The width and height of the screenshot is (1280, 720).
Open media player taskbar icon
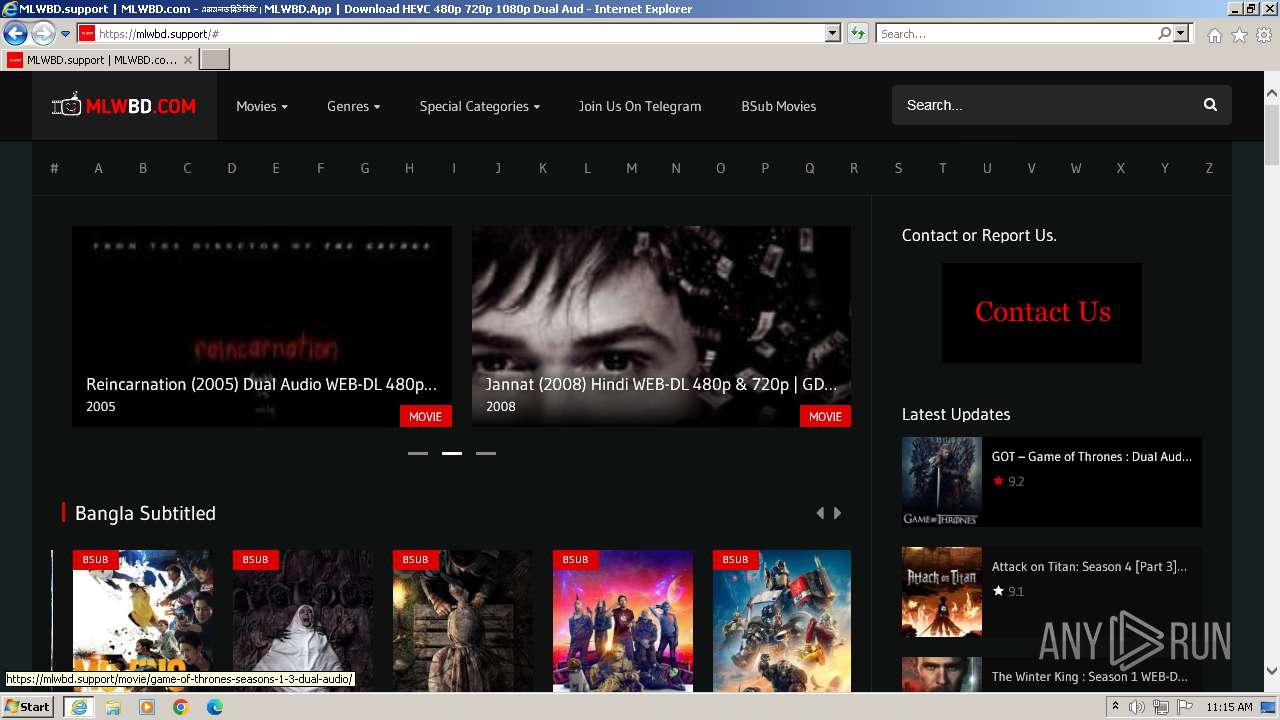coord(147,707)
